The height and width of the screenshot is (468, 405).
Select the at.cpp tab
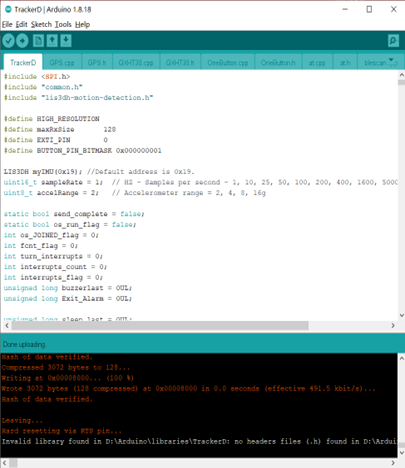[317, 63]
